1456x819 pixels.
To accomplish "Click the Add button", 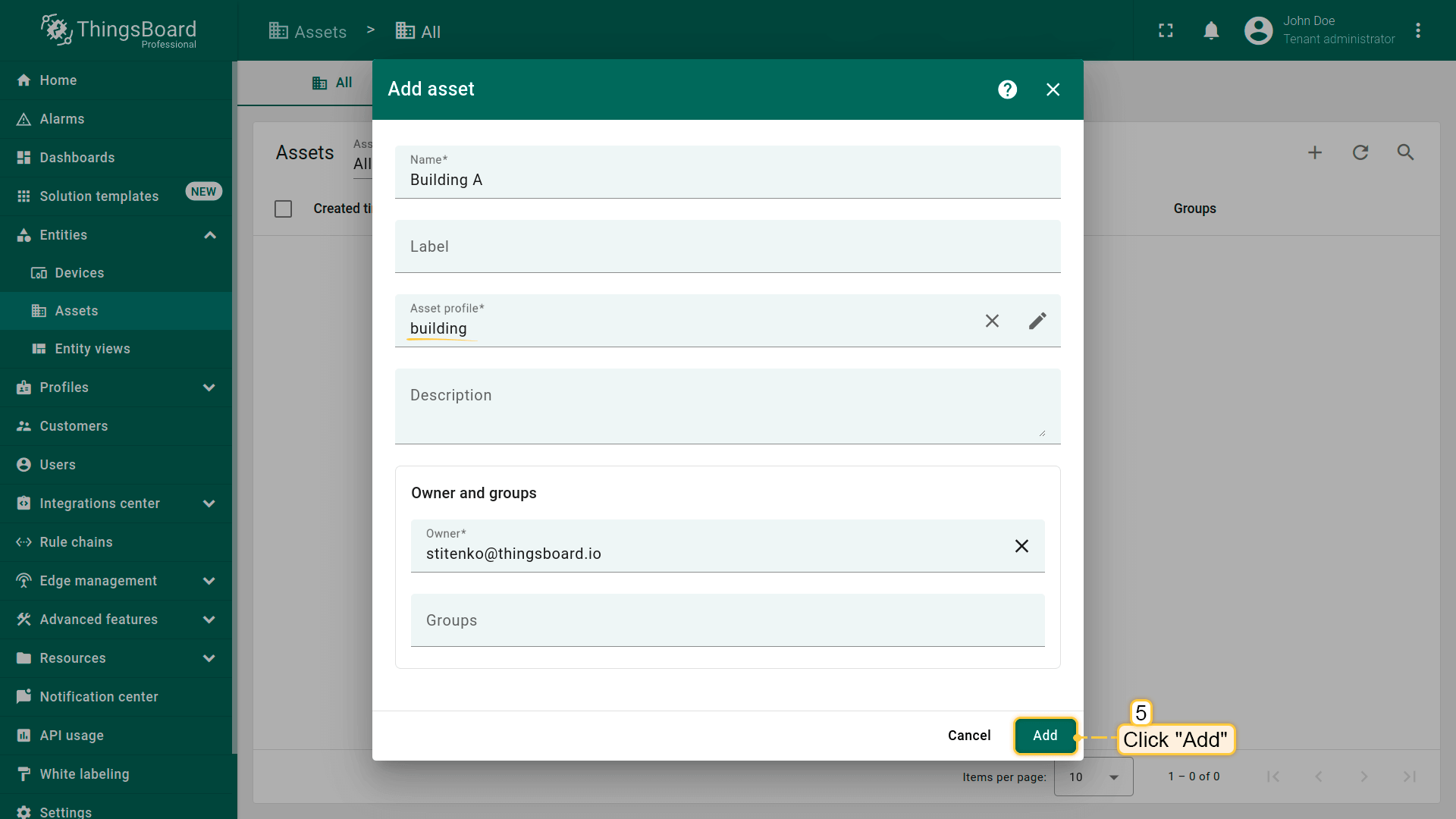I will tap(1045, 736).
